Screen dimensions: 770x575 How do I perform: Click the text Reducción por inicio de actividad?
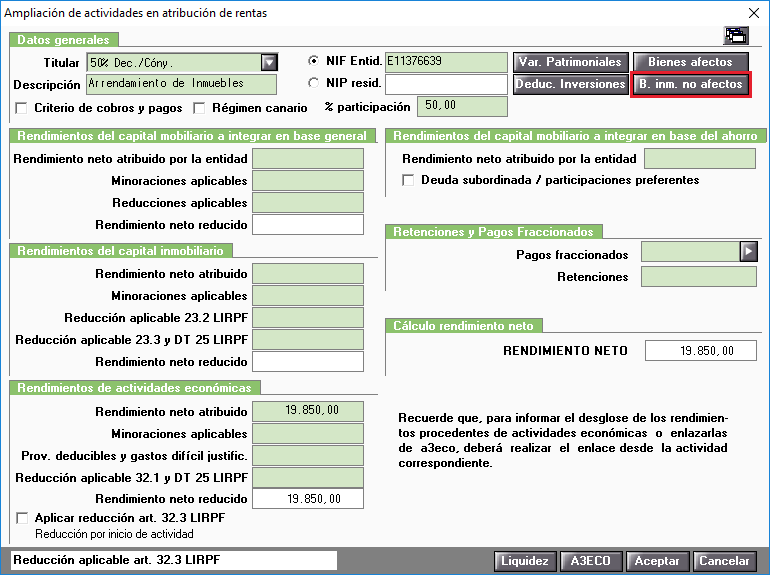pyautogui.click(x=114, y=534)
